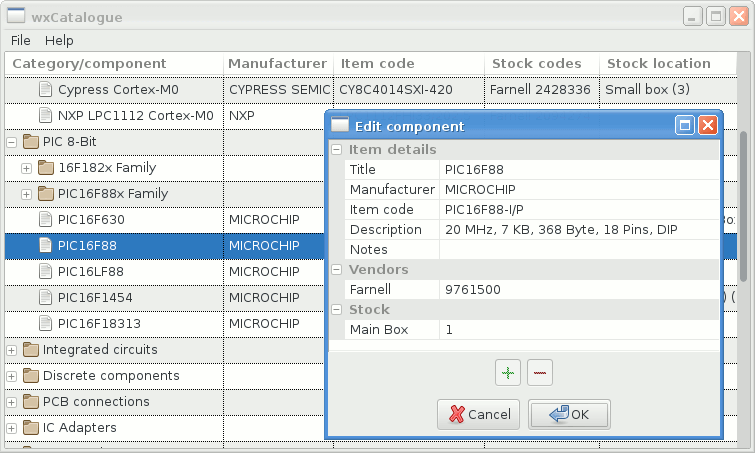Expand the Integrated circuits category
This screenshot has height=453, width=755.
12,350
